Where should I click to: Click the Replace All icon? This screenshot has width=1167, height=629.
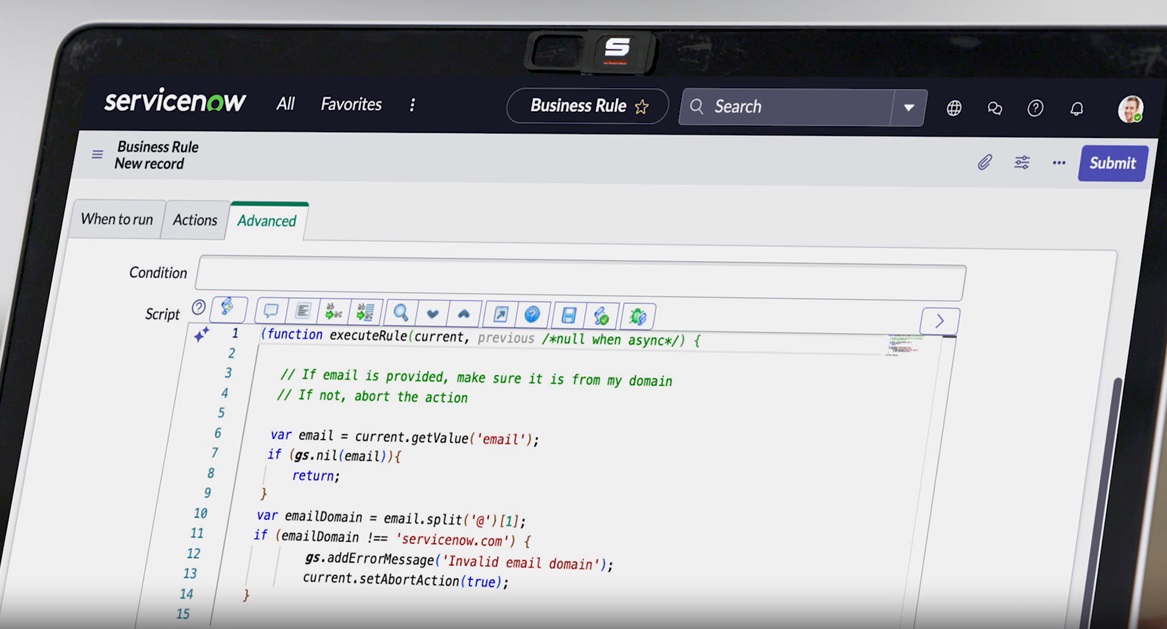click(365, 312)
